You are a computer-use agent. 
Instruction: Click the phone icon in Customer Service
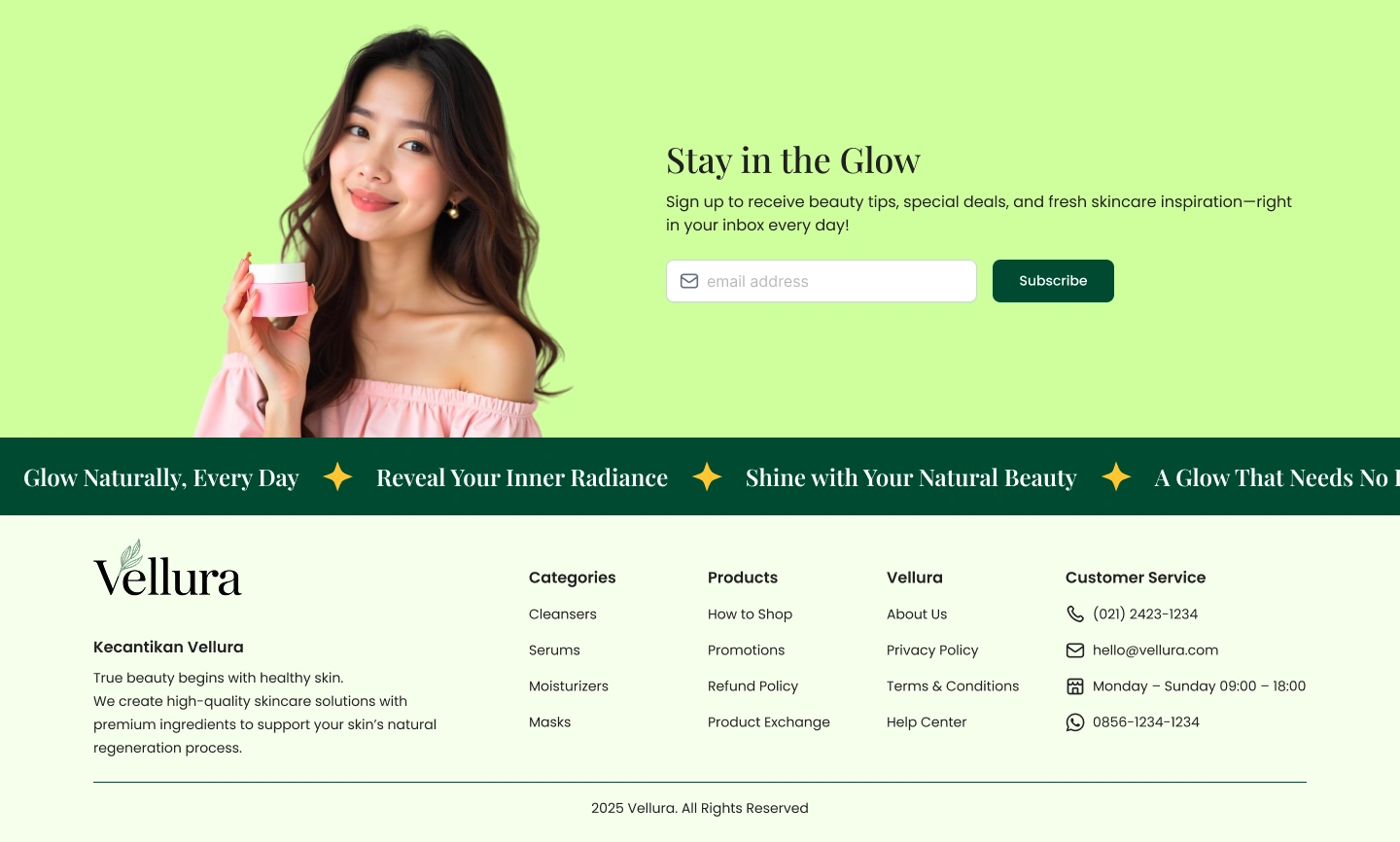coord(1075,614)
